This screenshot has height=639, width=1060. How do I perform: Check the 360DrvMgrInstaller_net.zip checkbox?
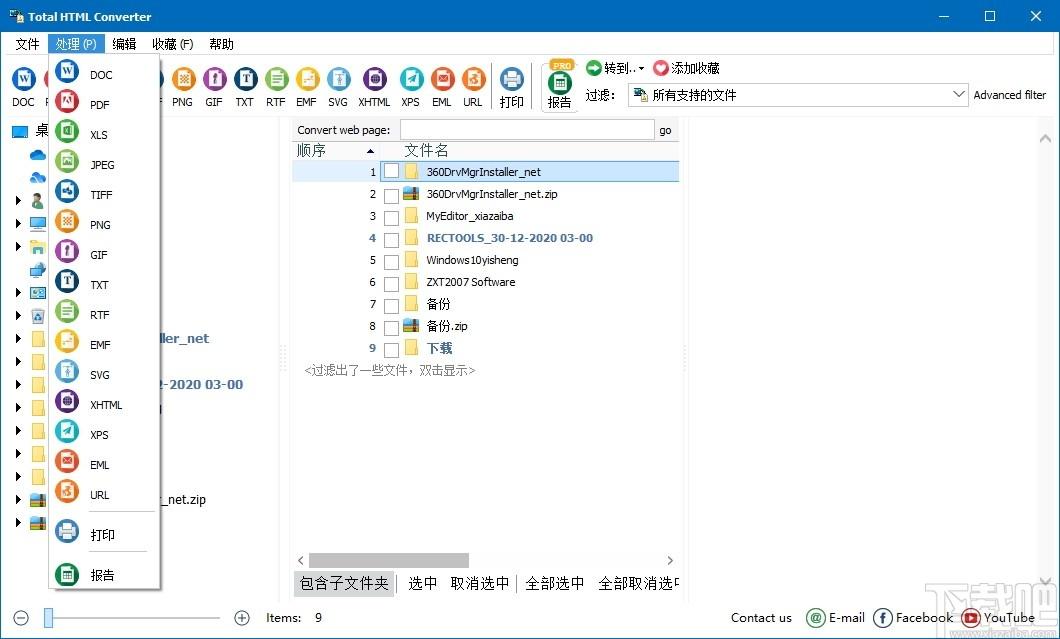tap(391, 196)
